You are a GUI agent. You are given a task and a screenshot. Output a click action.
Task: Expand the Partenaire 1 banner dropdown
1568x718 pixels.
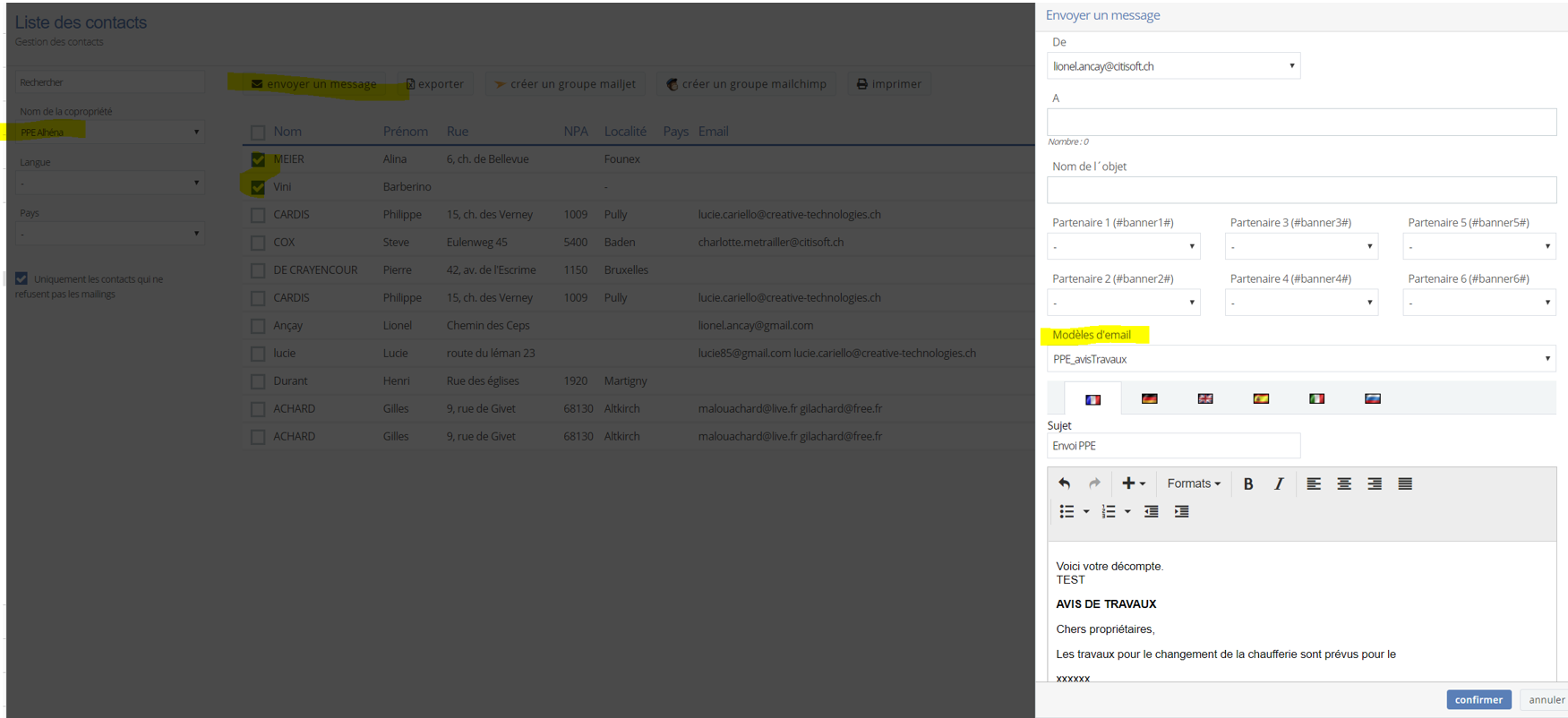[1123, 246]
